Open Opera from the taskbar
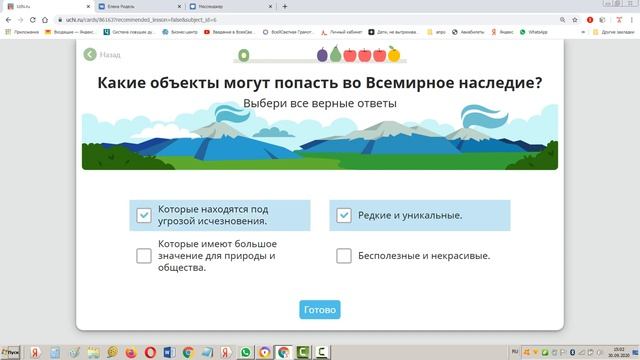Viewport: 640px width, 360px height. tap(150, 352)
